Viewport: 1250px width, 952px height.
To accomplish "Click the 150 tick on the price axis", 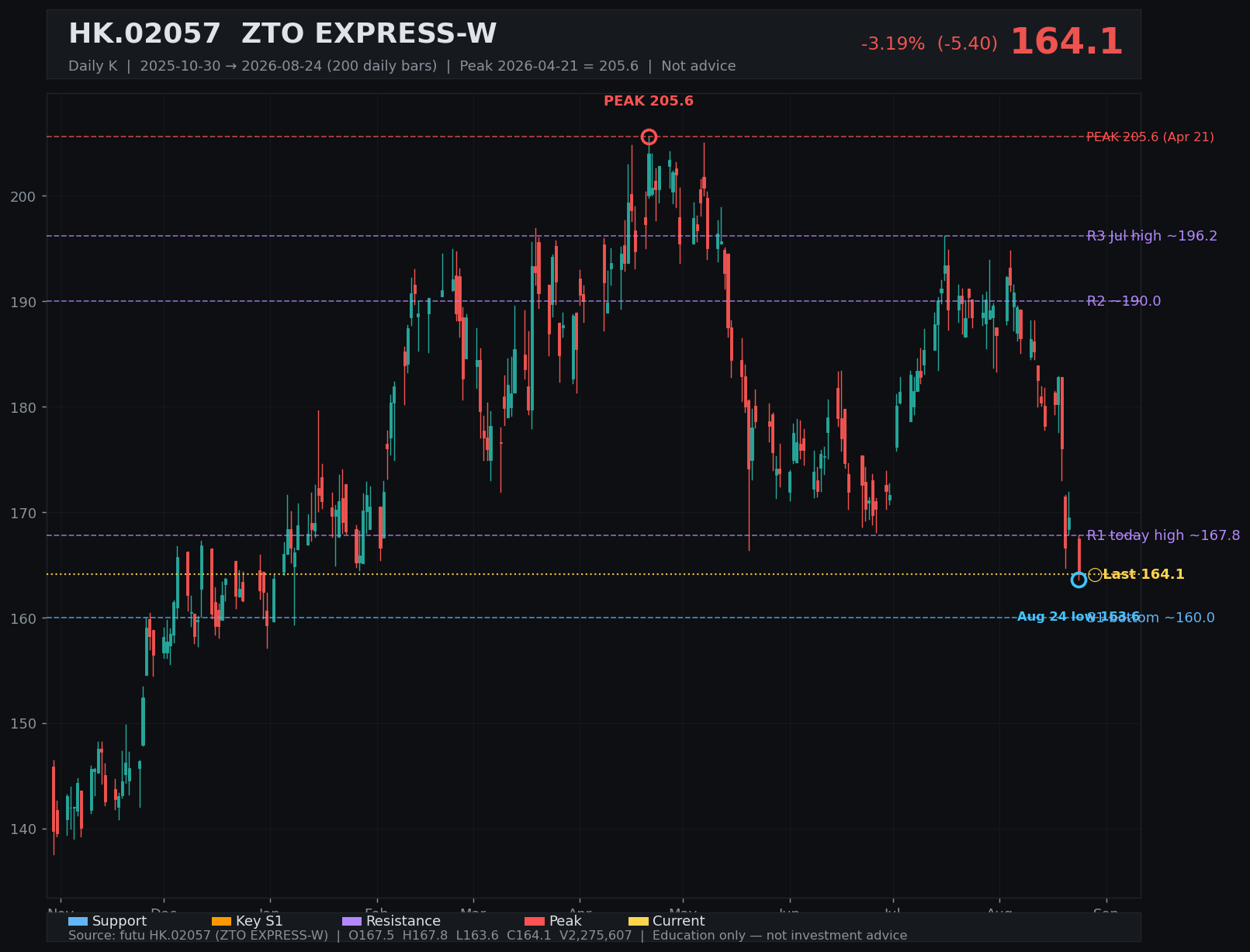I will click(23, 724).
